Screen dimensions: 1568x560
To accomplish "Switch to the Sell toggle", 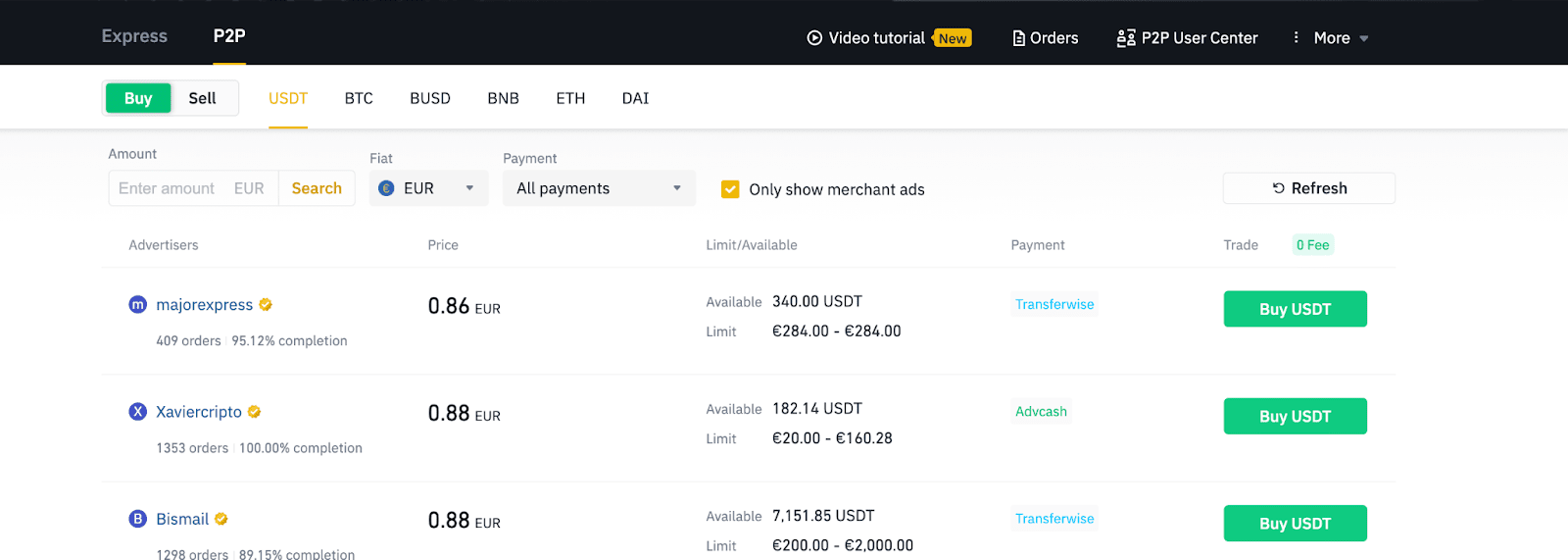I will [203, 98].
